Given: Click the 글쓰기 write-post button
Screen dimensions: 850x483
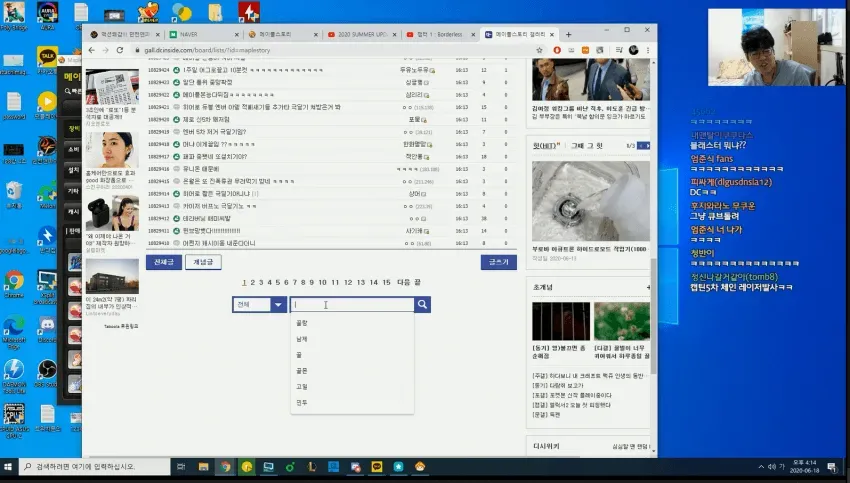Looking at the screenshot, I should tap(498, 262).
